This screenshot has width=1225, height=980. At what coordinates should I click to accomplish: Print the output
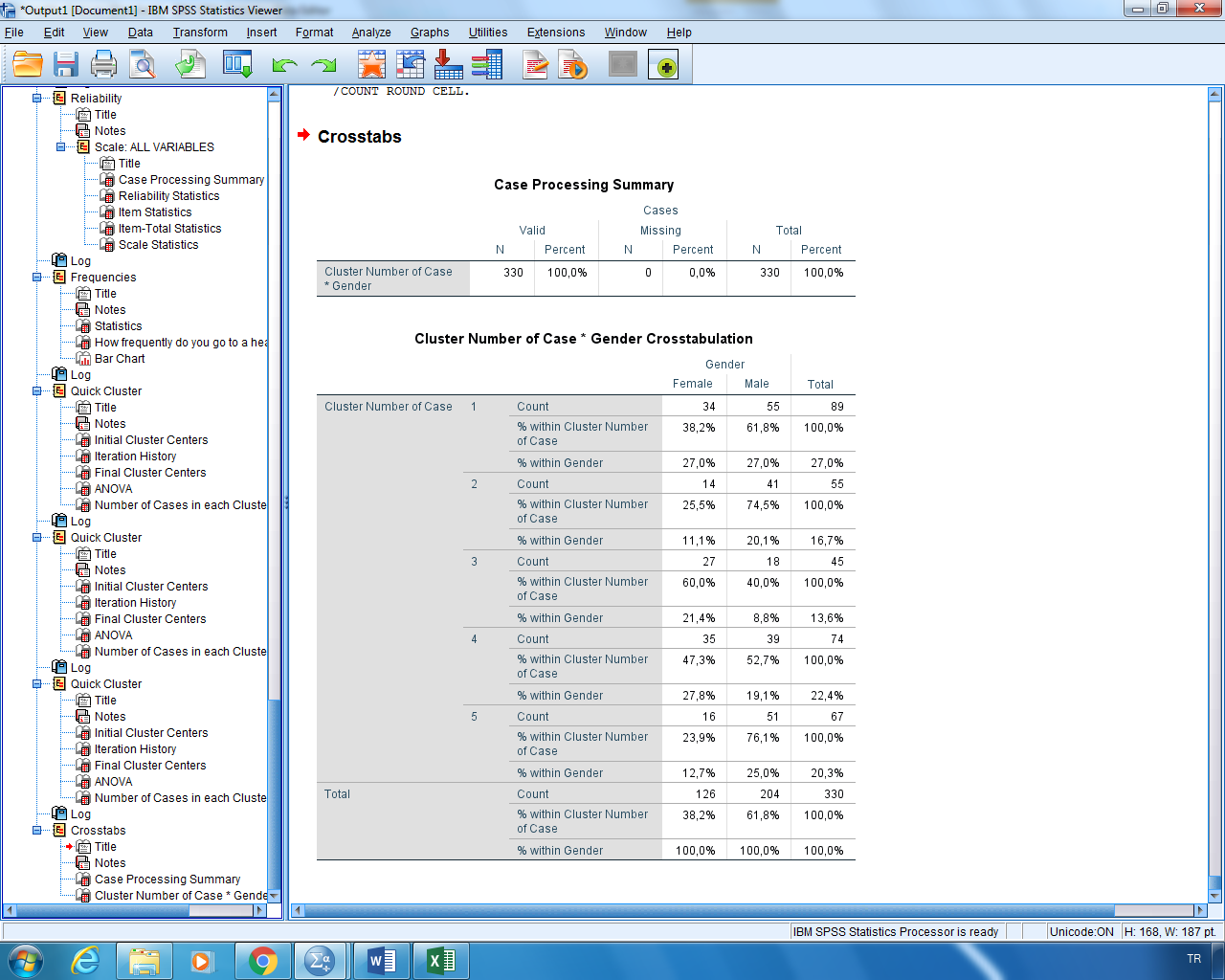pyautogui.click(x=103, y=64)
